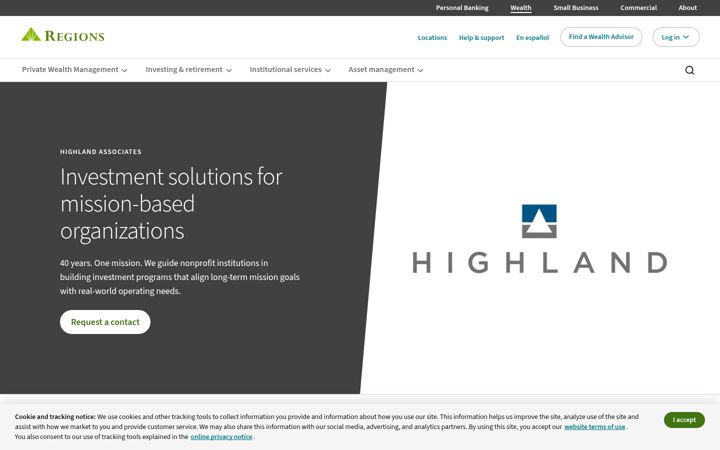Screen dimensions: 720x450
Task: Go to Small Business section
Action: click(x=576, y=8)
